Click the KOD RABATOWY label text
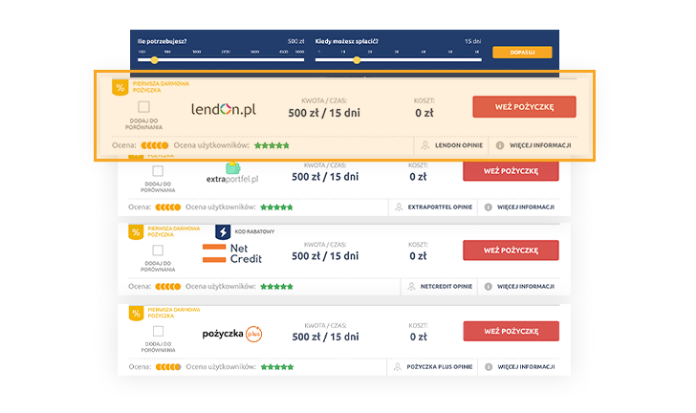 pyautogui.click(x=254, y=232)
